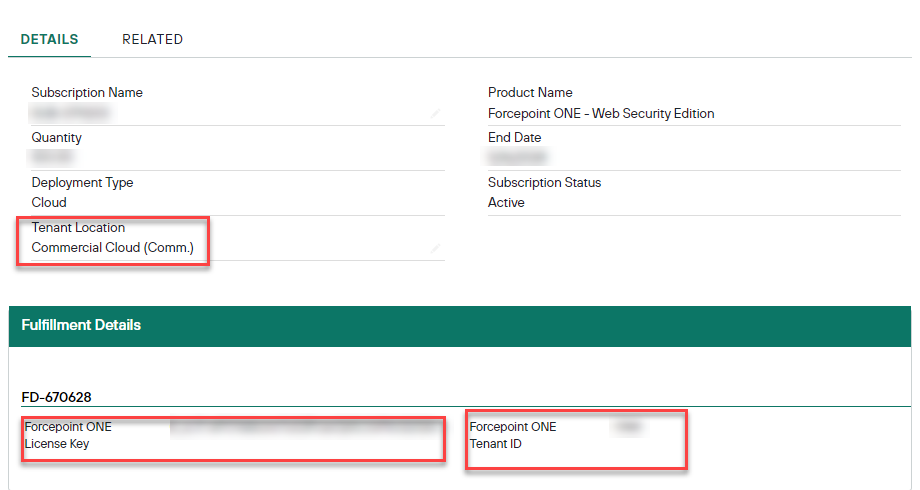Click the Subscription Status field label
Screen dimensions: 920x490
[x=544, y=182]
